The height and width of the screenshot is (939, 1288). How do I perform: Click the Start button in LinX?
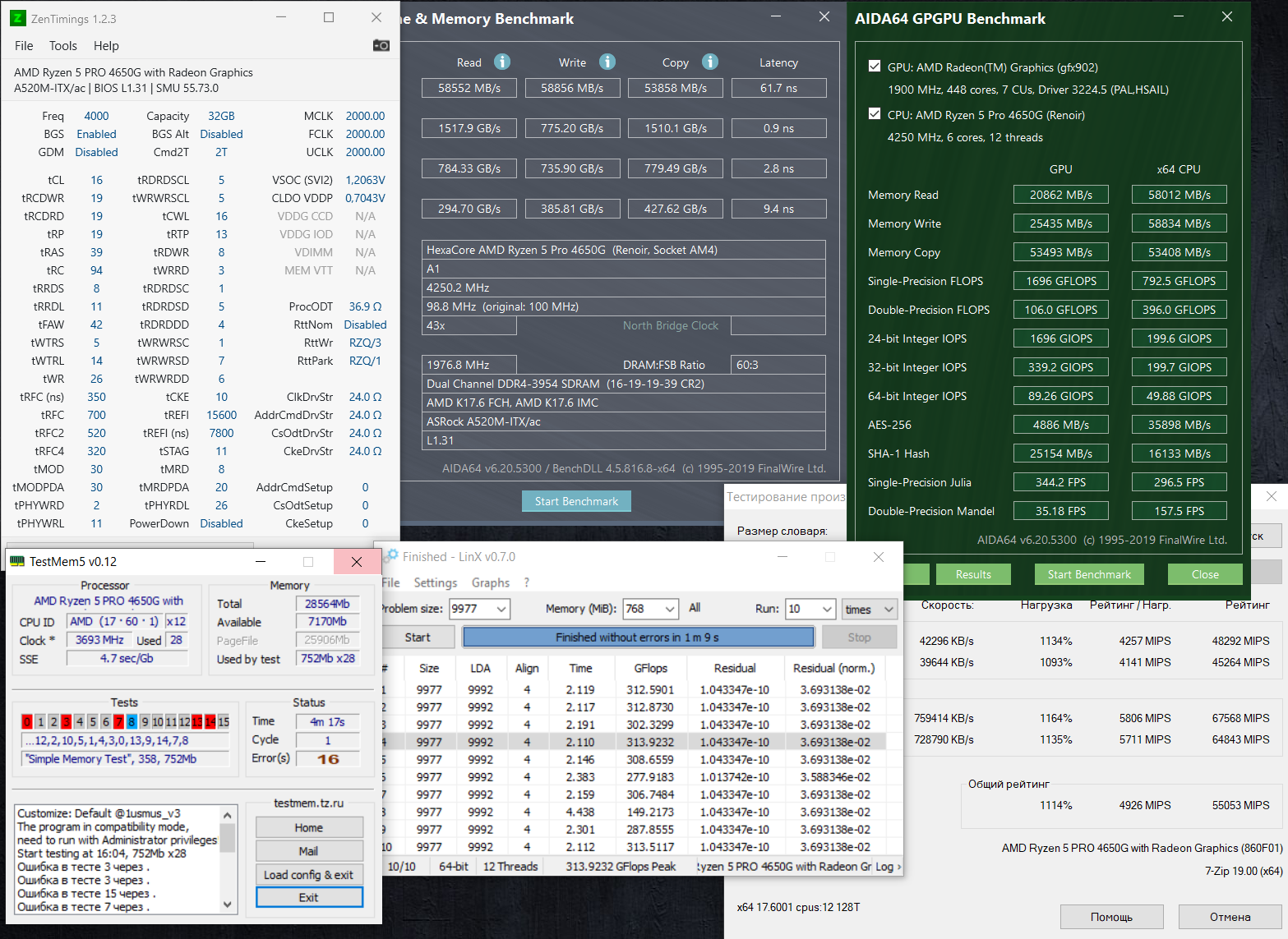[x=418, y=637]
